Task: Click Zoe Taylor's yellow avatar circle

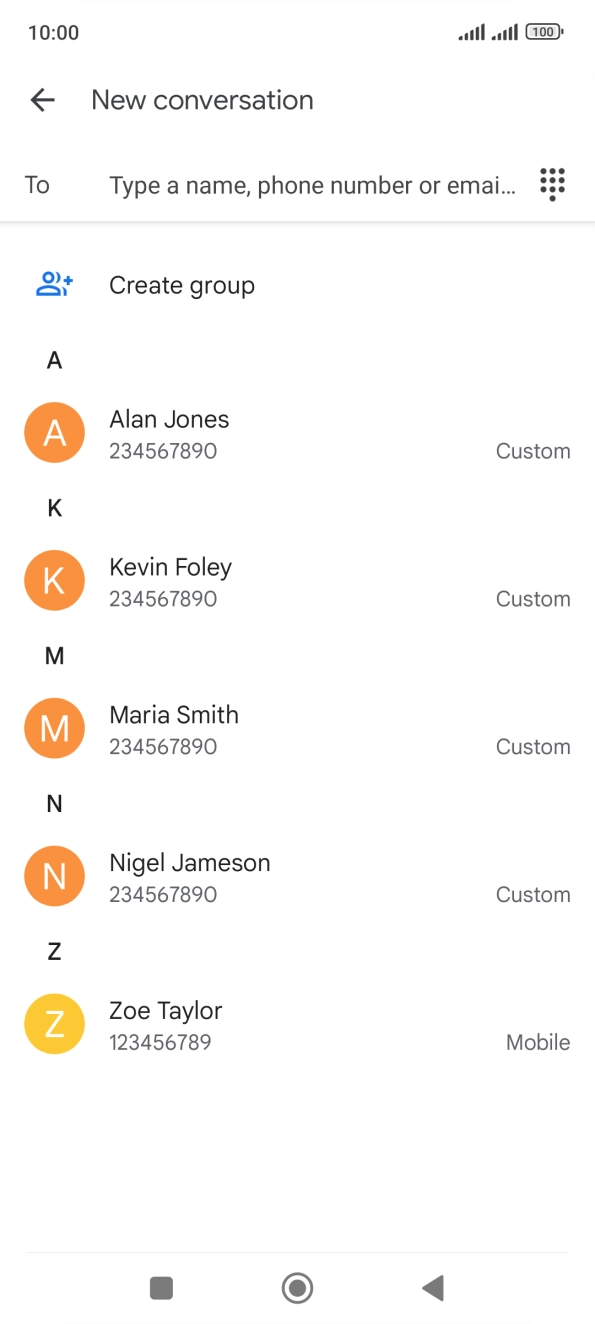Action: pos(54,1023)
